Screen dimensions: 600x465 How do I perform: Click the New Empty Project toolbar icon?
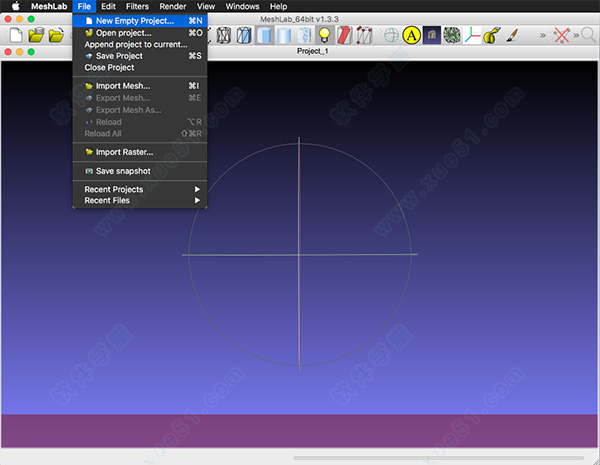tap(16, 35)
